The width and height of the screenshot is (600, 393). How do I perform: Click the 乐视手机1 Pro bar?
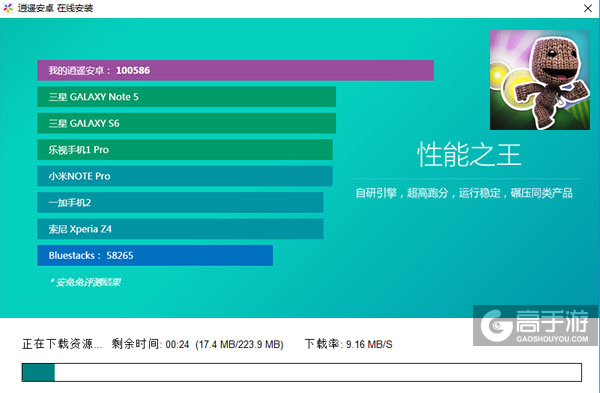[x=185, y=150]
